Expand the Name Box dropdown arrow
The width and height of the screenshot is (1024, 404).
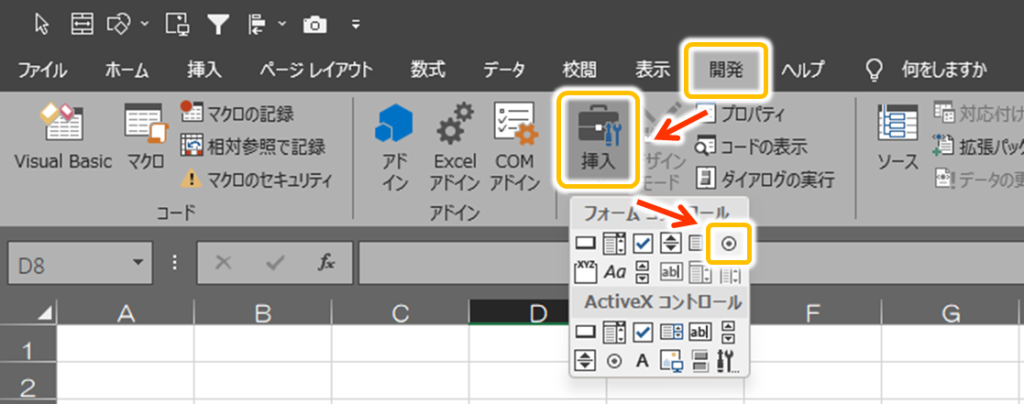click(x=137, y=263)
